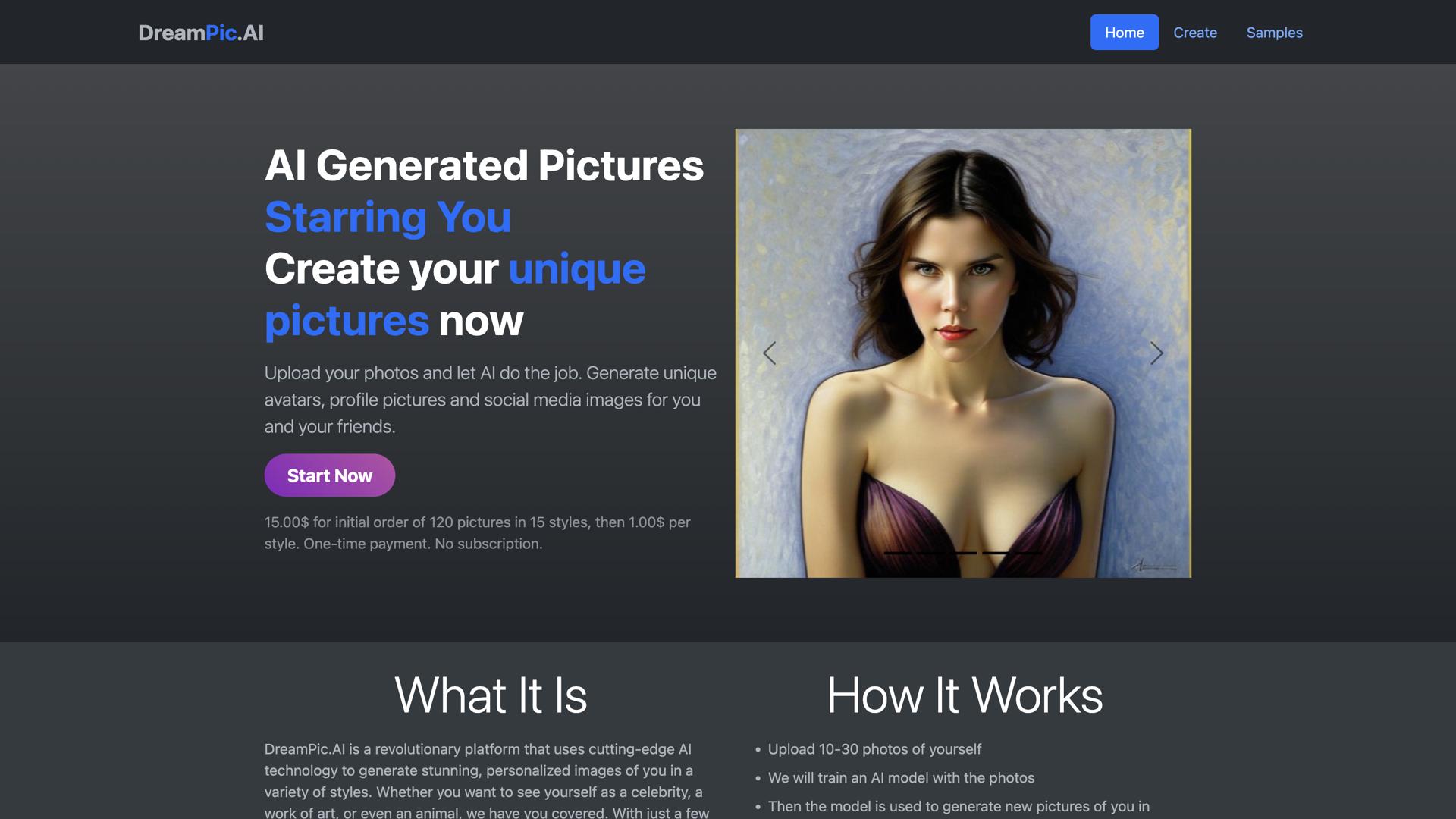Open the Create nav link
This screenshot has width=1456, height=819.
(x=1194, y=33)
